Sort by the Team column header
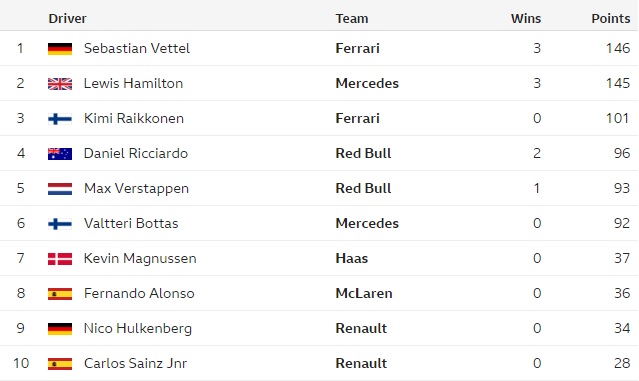This screenshot has width=639, height=381. 352,19
